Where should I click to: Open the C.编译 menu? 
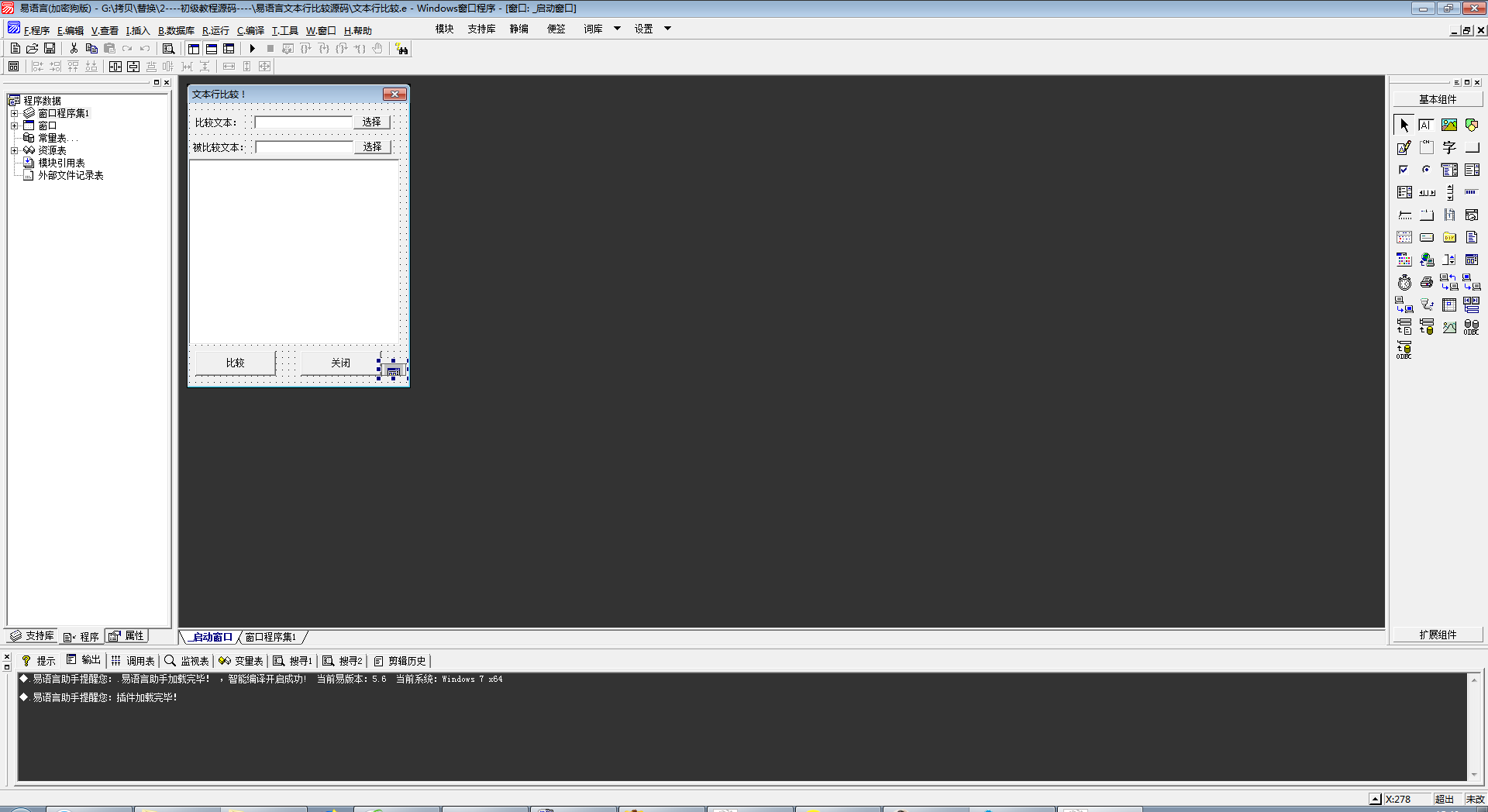pos(250,30)
